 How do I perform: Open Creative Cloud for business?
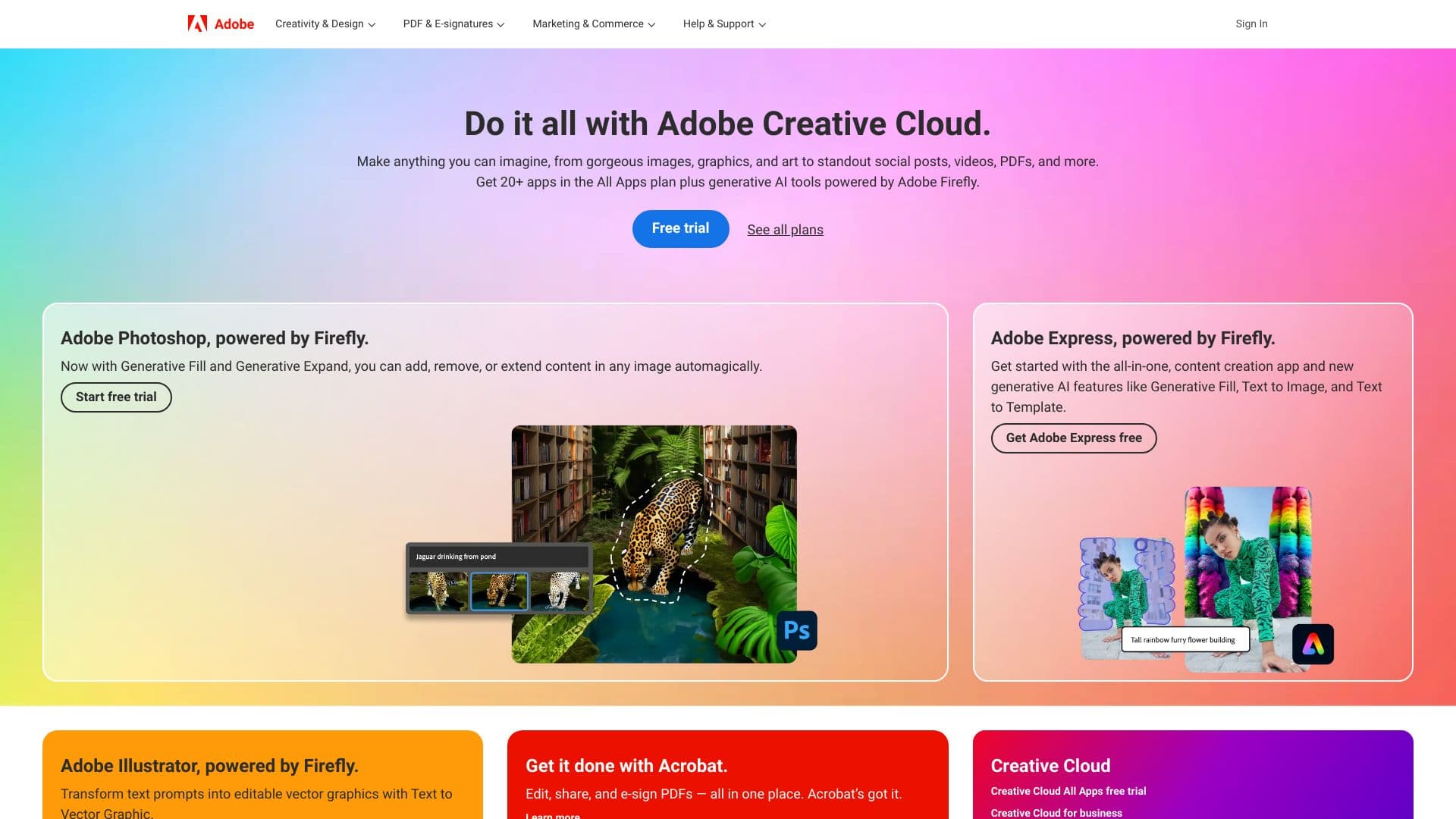(x=1056, y=813)
